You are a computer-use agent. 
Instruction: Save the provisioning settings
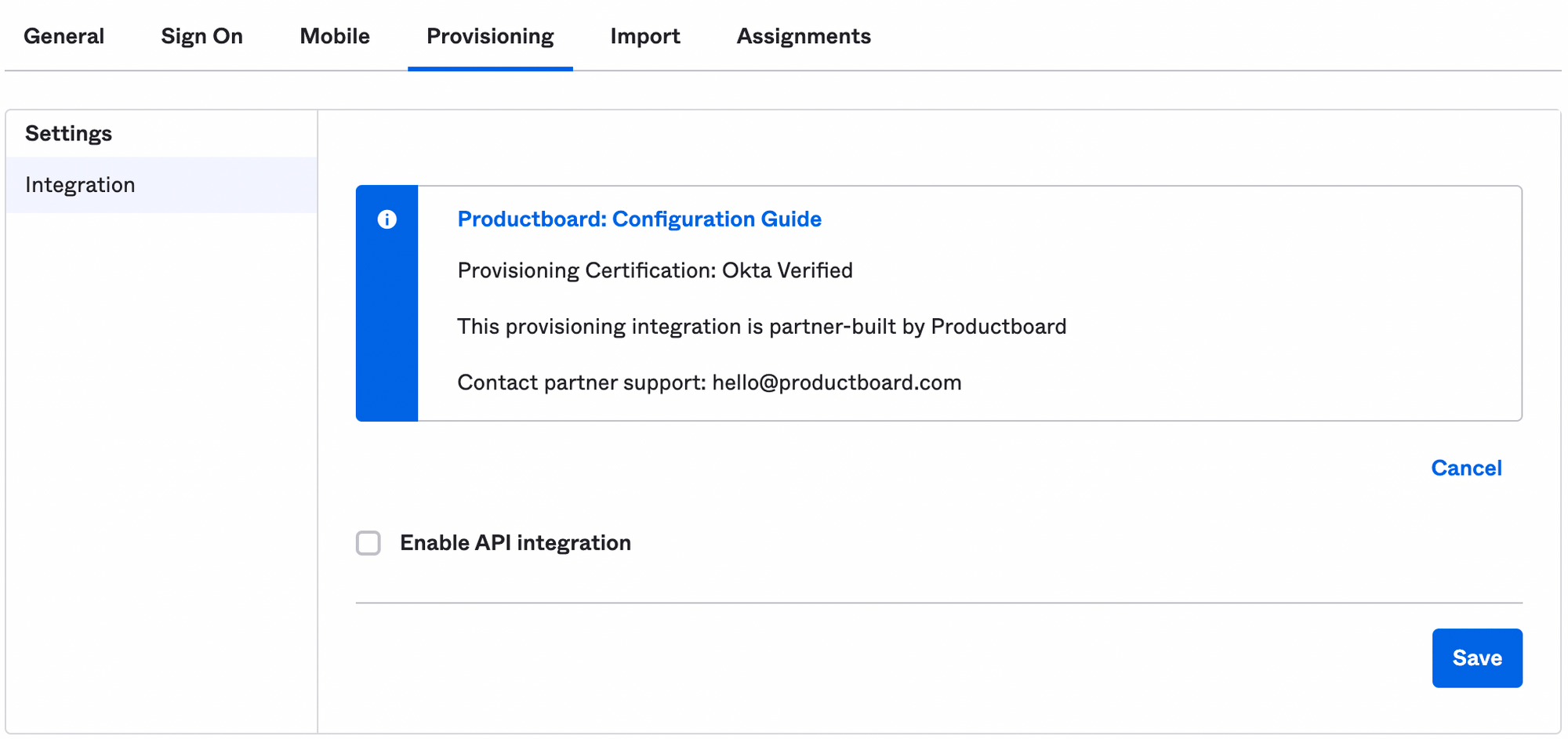[1476, 657]
